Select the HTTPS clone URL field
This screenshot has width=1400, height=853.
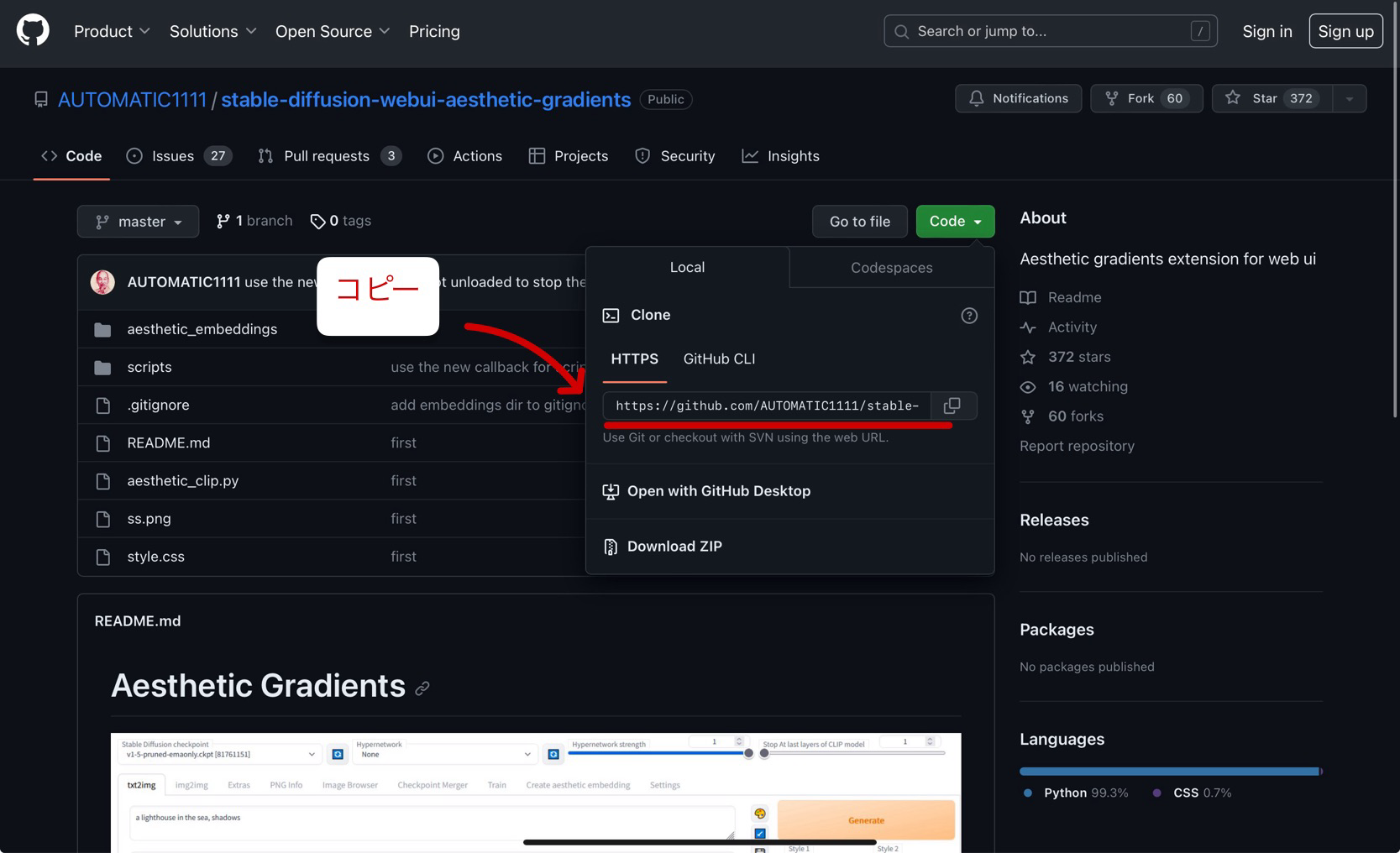[766, 406]
